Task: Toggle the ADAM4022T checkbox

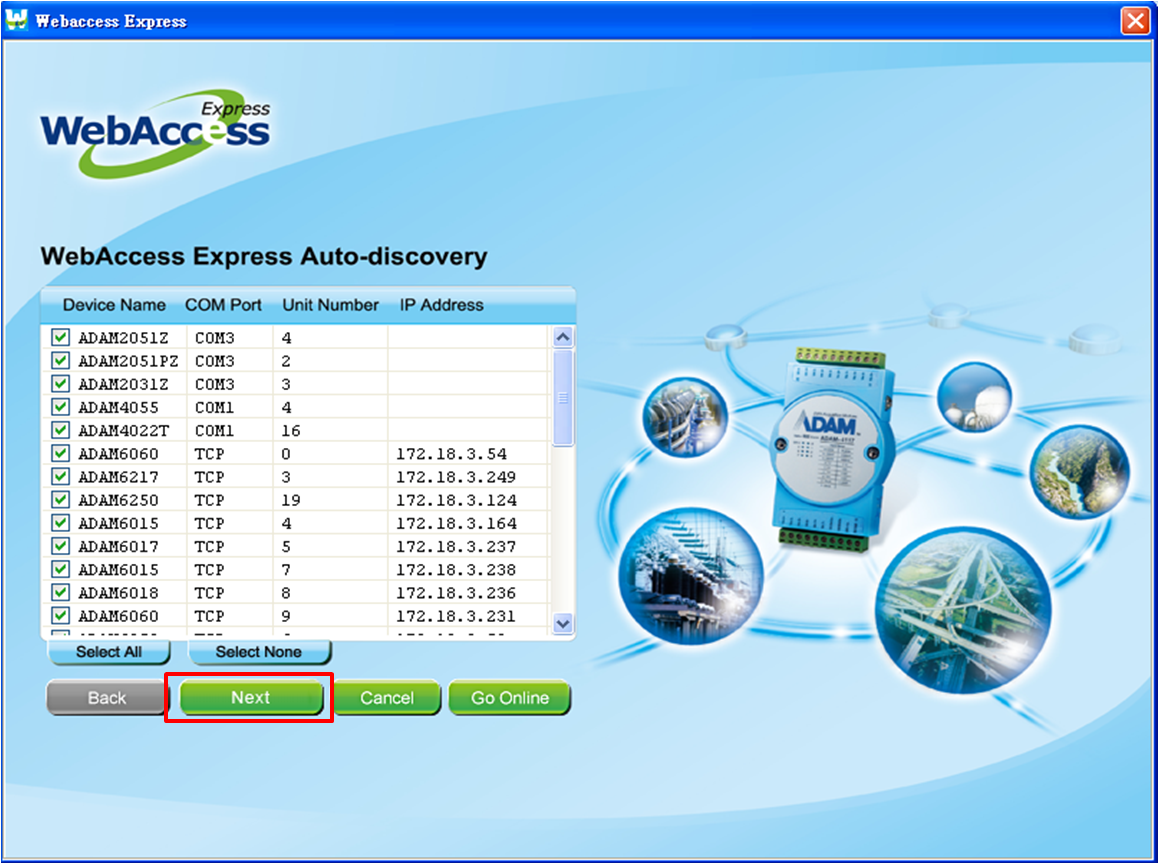Action: pyautogui.click(x=60, y=430)
